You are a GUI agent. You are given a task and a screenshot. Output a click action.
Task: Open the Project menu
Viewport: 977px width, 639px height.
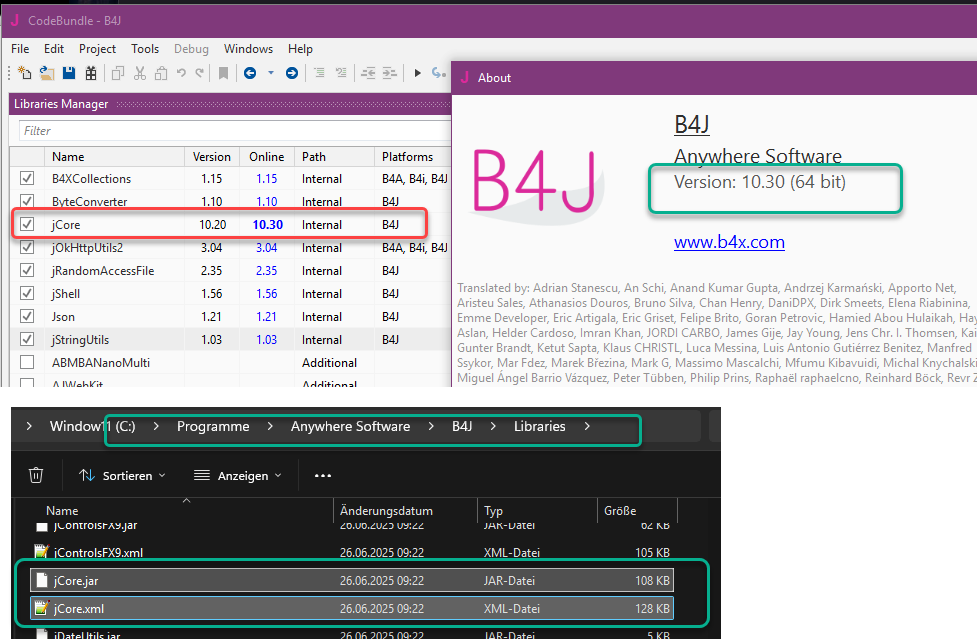[97, 49]
